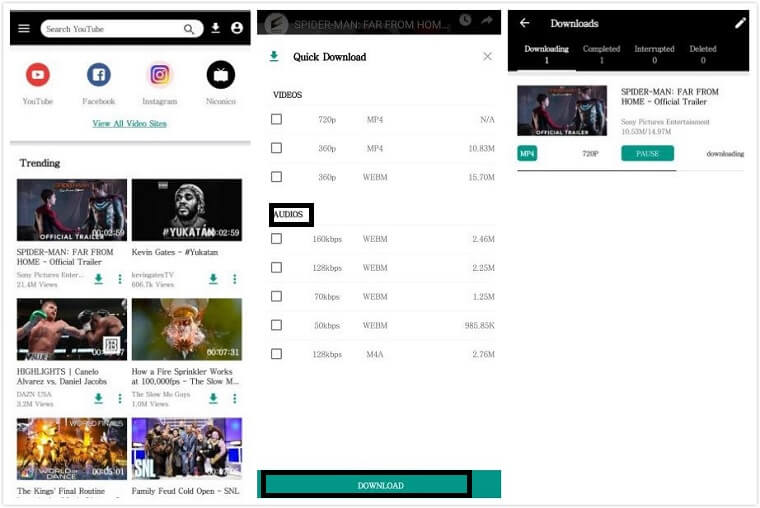760x508 pixels.
Task: Open the View All Video Sites link
Action: click(x=129, y=124)
